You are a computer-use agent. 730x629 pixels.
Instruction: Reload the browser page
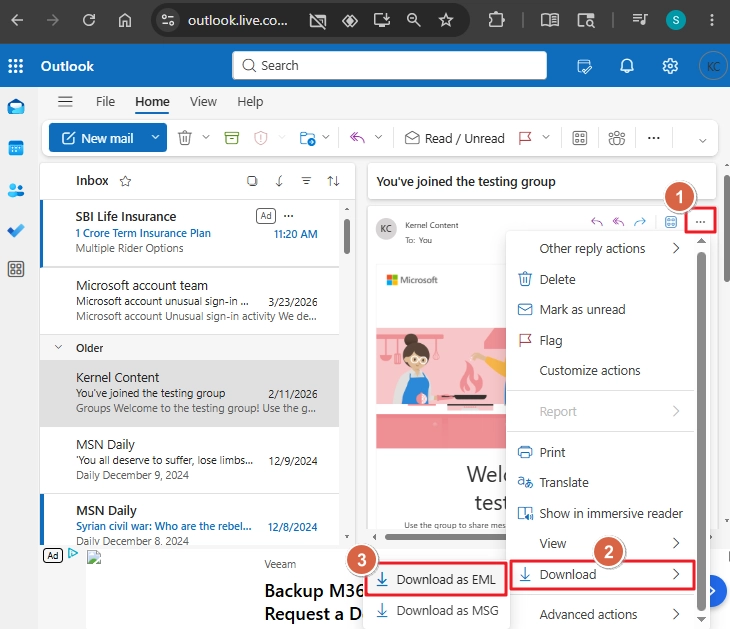[x=89, y=20]
